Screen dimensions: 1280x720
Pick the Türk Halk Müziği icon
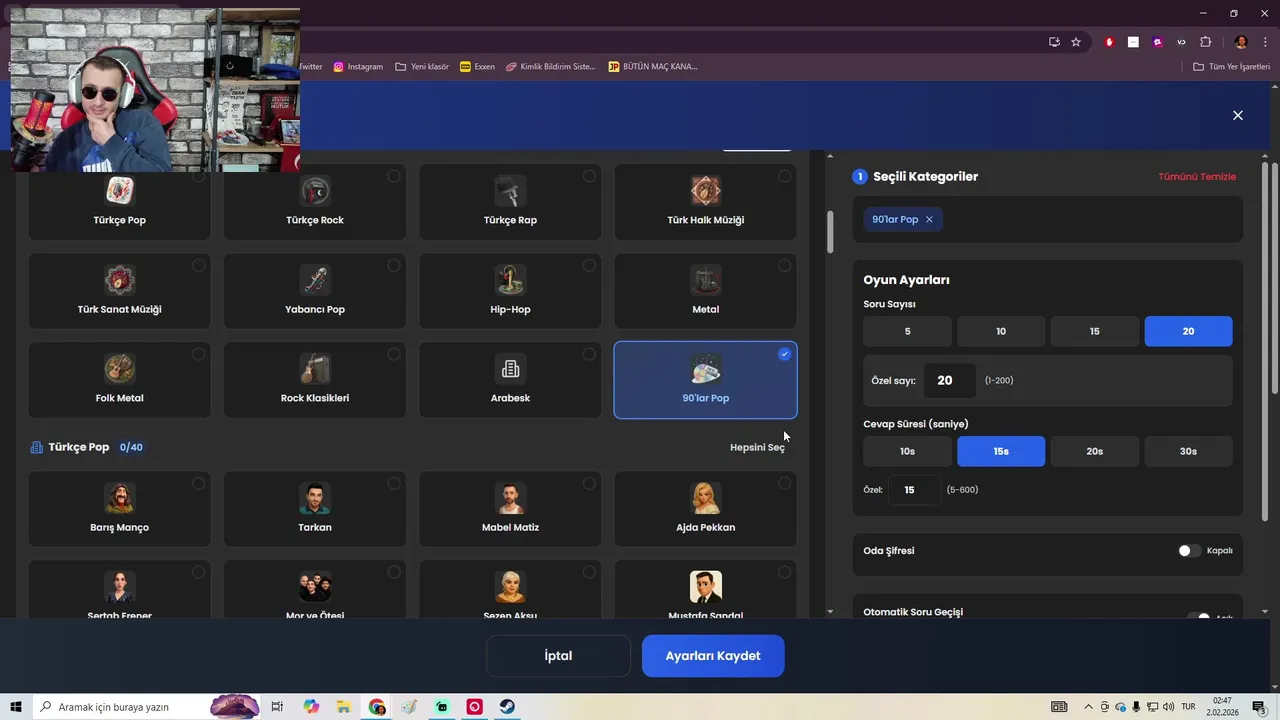click(x=706, y=190)
